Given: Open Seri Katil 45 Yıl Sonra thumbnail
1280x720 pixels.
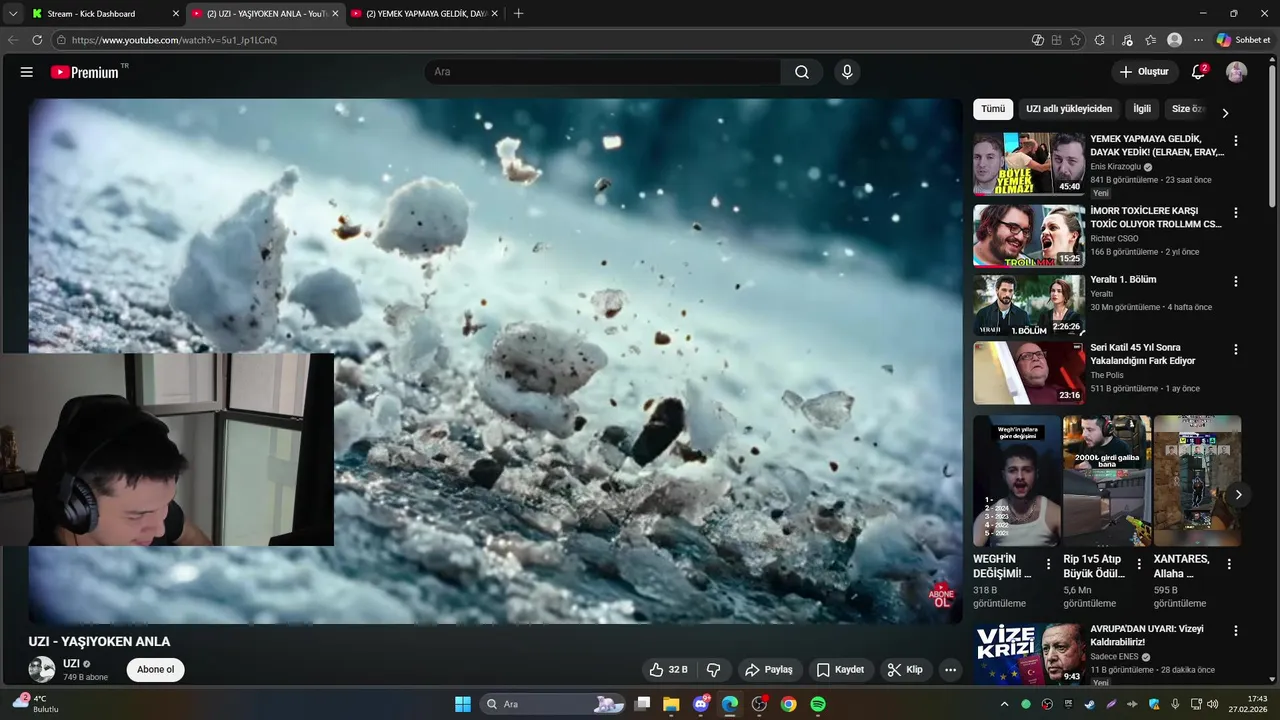Looking at the screenshot, I should [x=1029, y=373].
